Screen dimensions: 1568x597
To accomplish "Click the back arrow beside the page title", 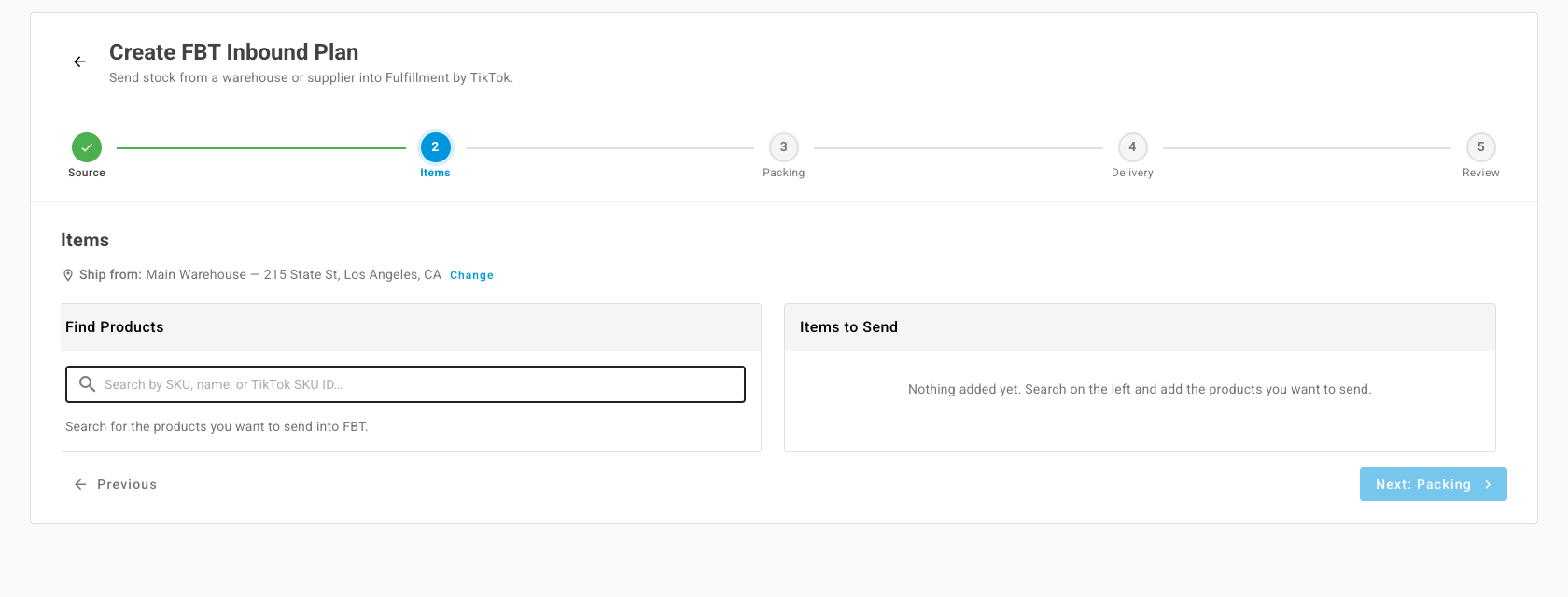I will point(79,62).
